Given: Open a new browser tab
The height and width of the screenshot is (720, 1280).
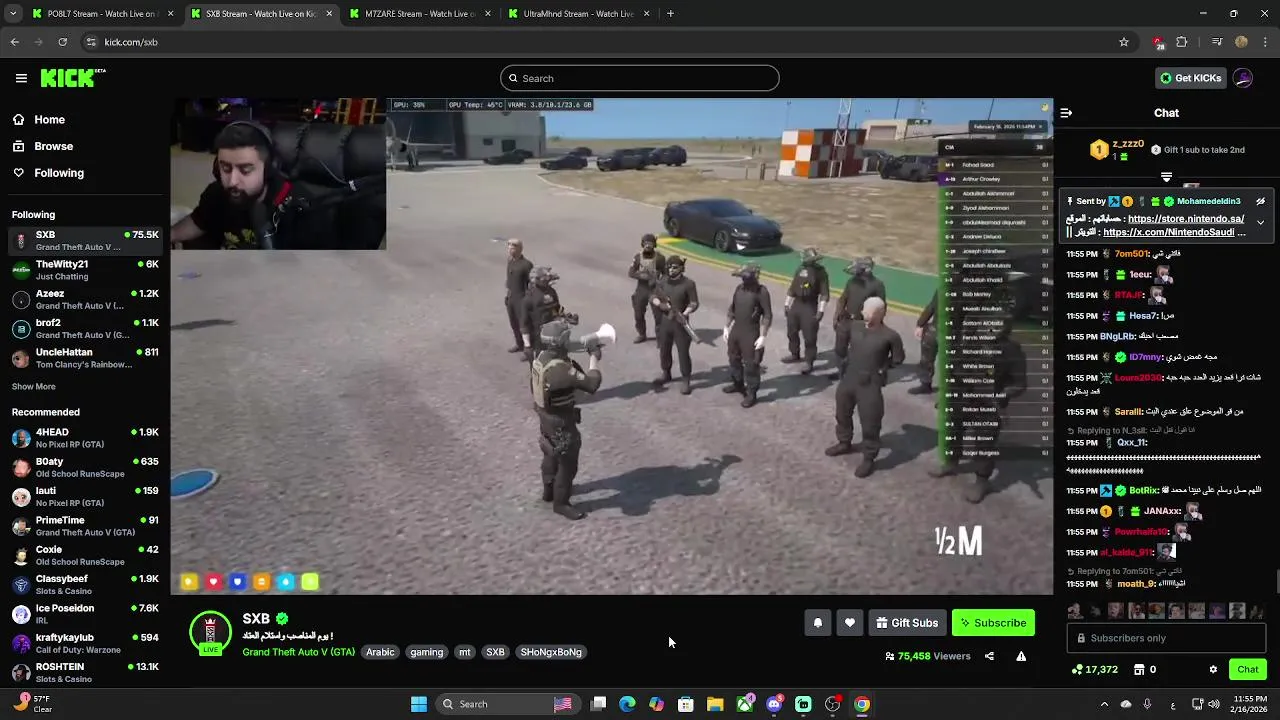Looking at the screenshot, I should coord(670,14).
